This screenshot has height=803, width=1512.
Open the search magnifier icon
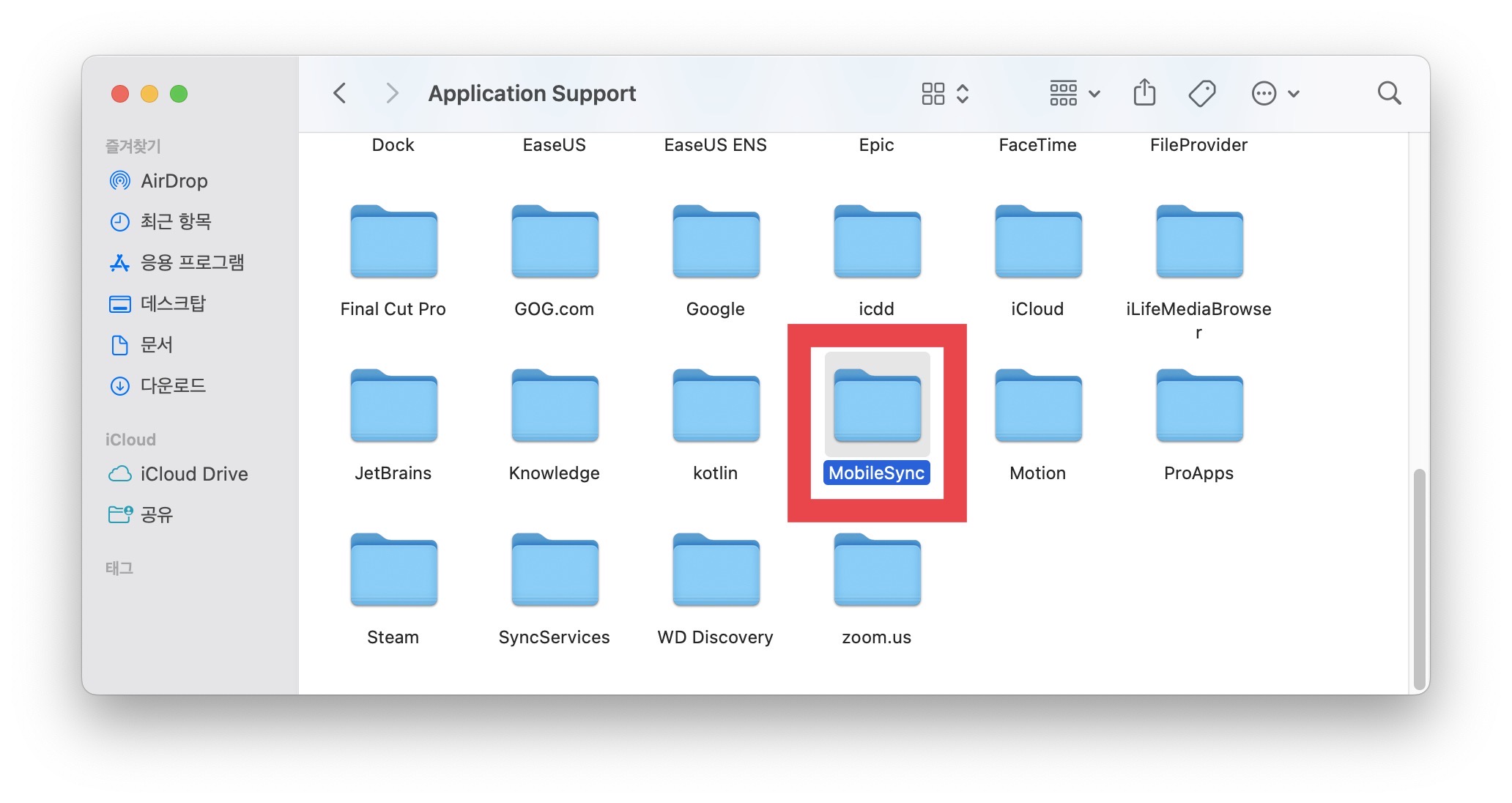click(1388, 93)
